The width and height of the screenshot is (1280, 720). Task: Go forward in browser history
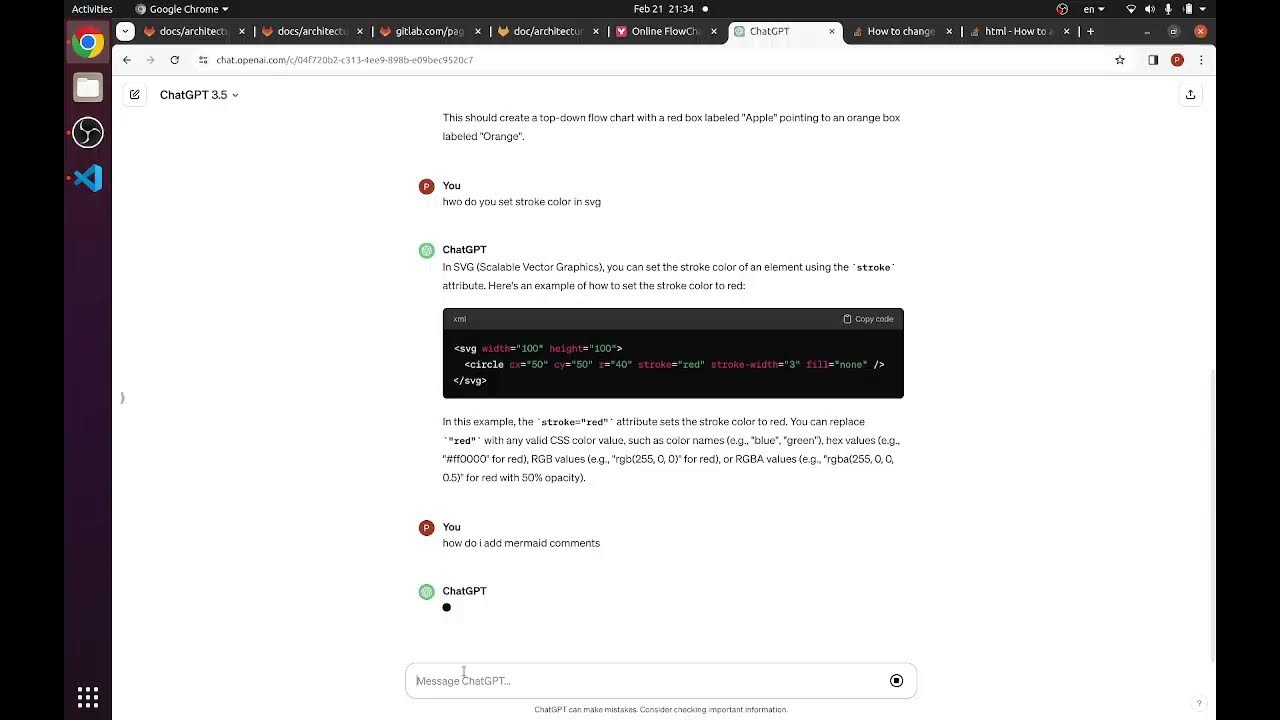pyautogui.click(x=150, y=60)
